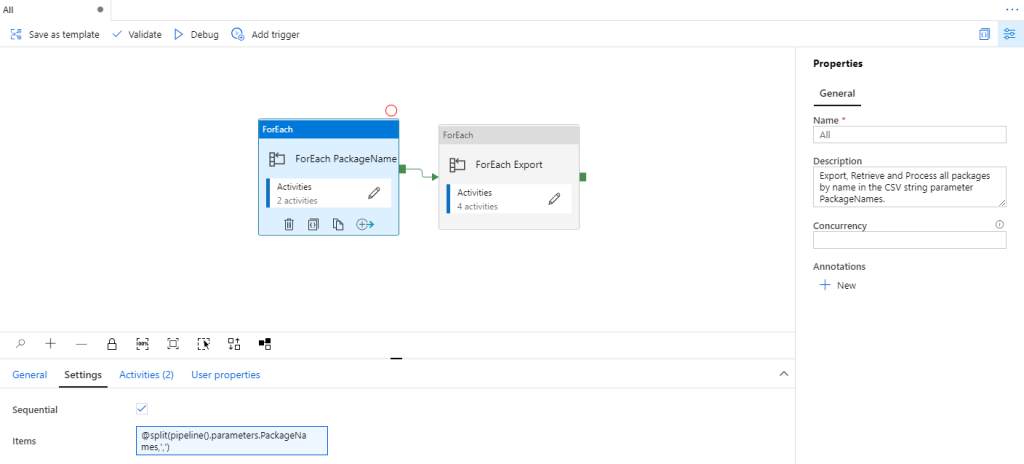Click the Concurrency input field

(x=909, y=240)
